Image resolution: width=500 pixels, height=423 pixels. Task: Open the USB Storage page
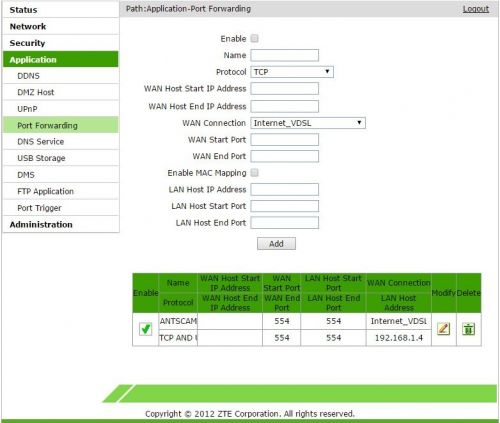tap(61, 158)
